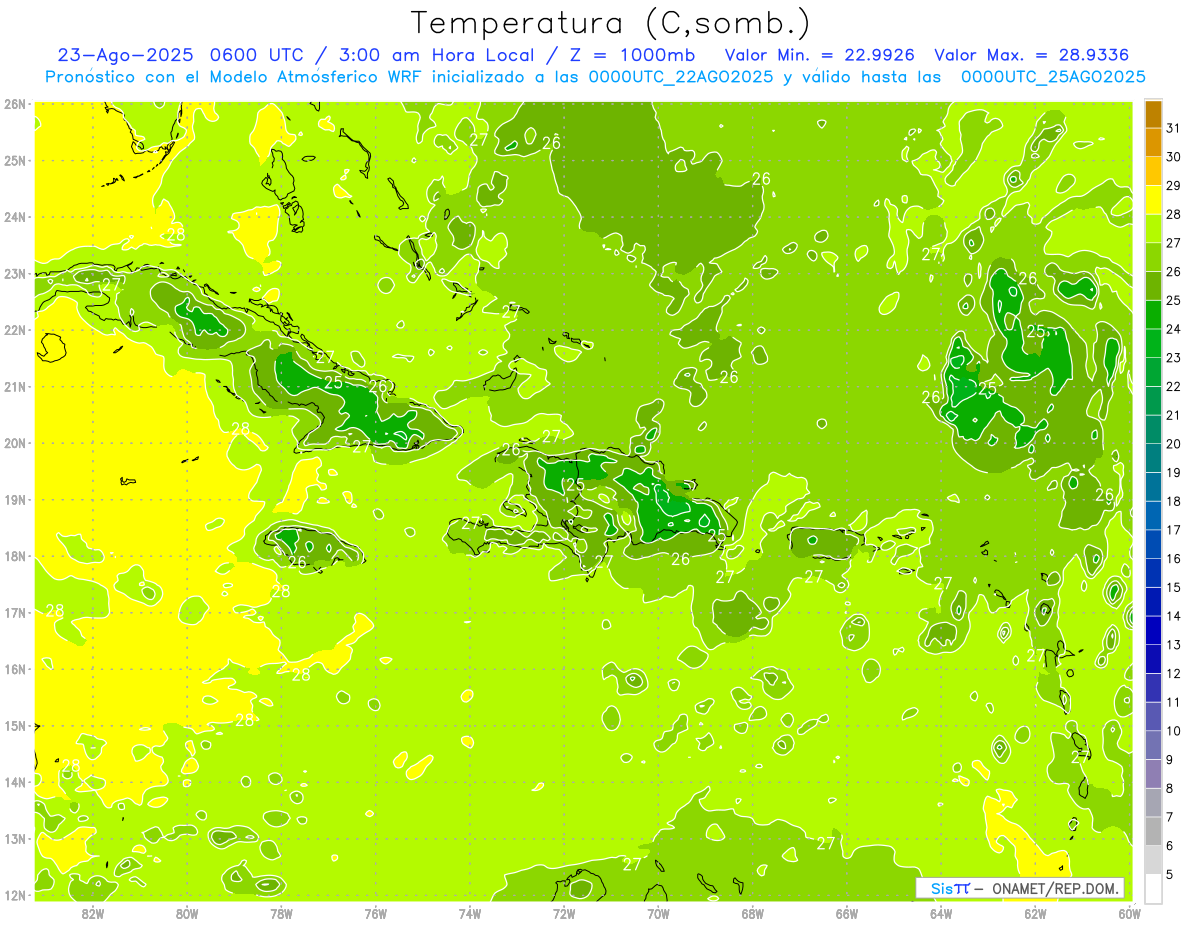
Task: Pick the yellow swatch between colorbar labels 28 and 29
Action: coord(1153,200)
